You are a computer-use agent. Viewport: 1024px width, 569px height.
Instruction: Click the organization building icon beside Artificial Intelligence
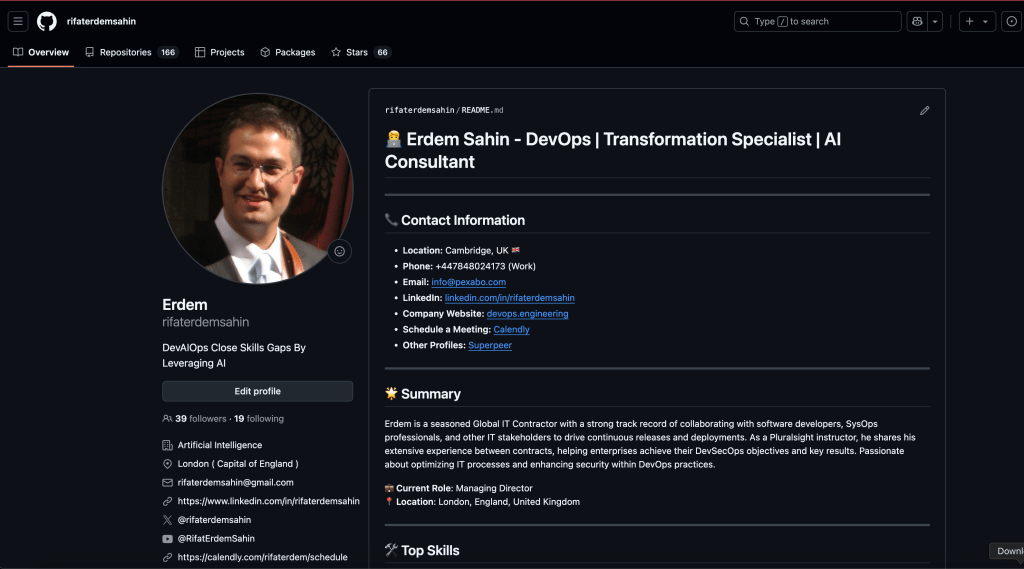[x=167, y=446]
